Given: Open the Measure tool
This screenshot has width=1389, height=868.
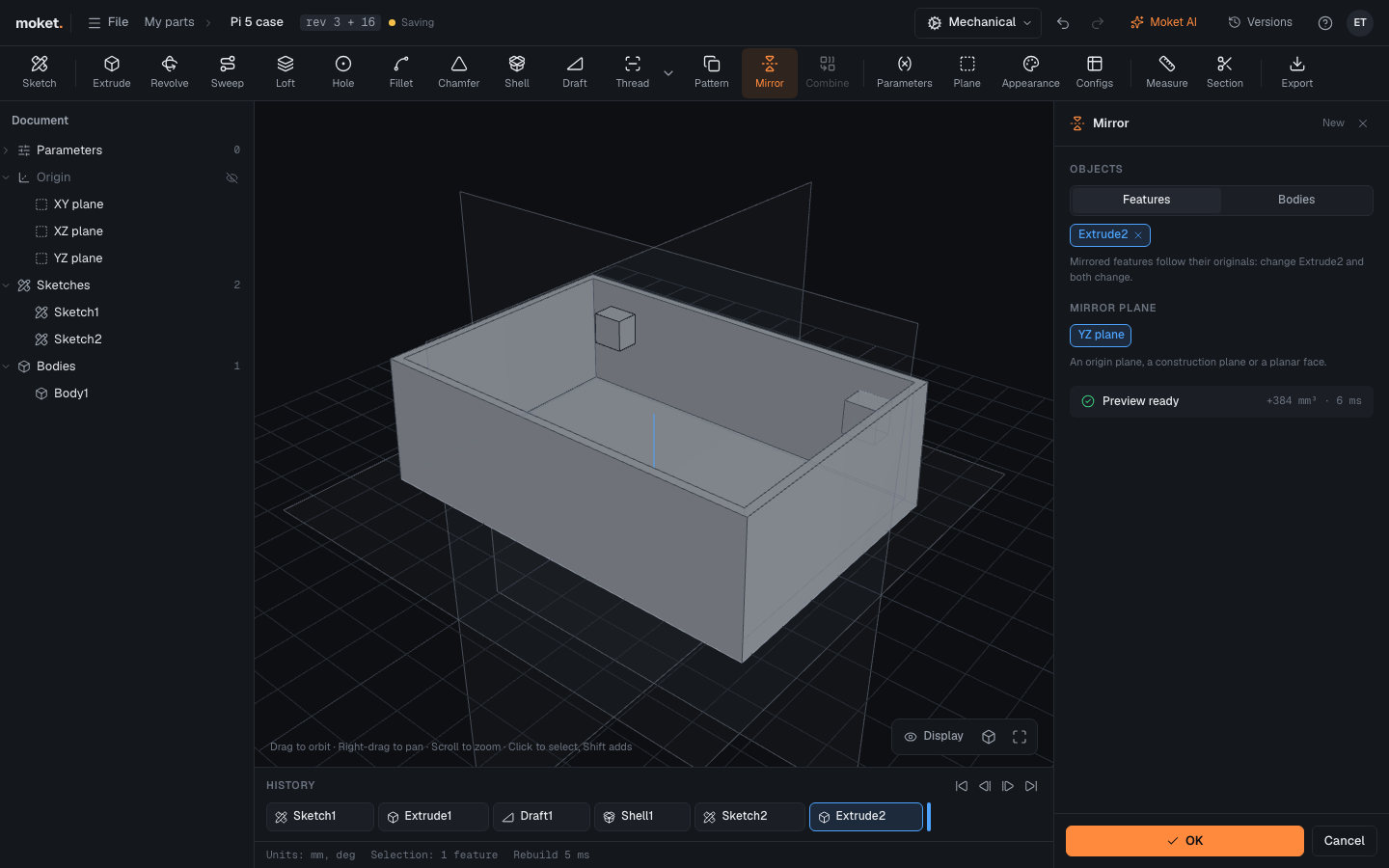Looking at the screenshot, I should 1167,72.
